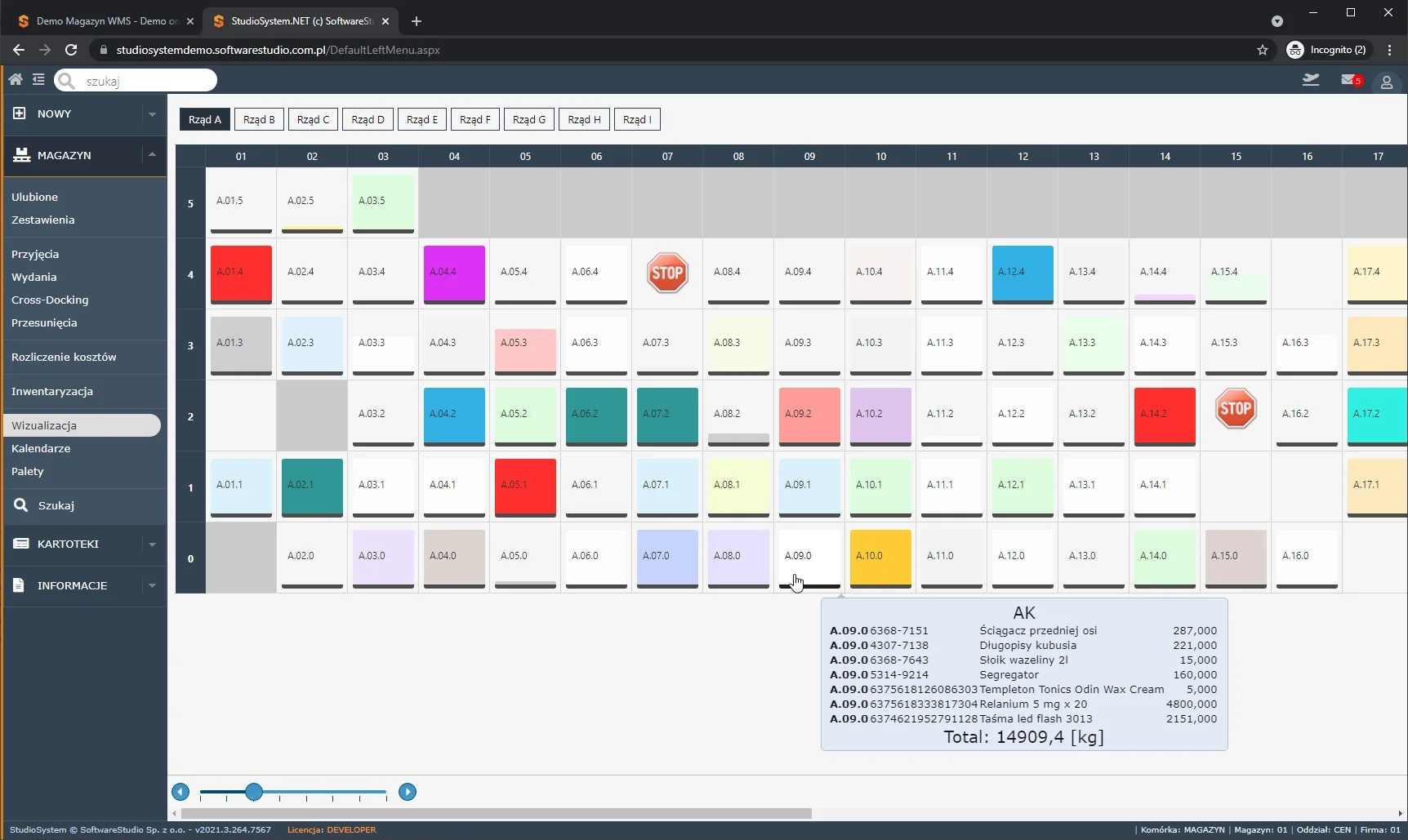Expand the KARTOTEKI menu section

pyautogui.click(x=152, y=544)
